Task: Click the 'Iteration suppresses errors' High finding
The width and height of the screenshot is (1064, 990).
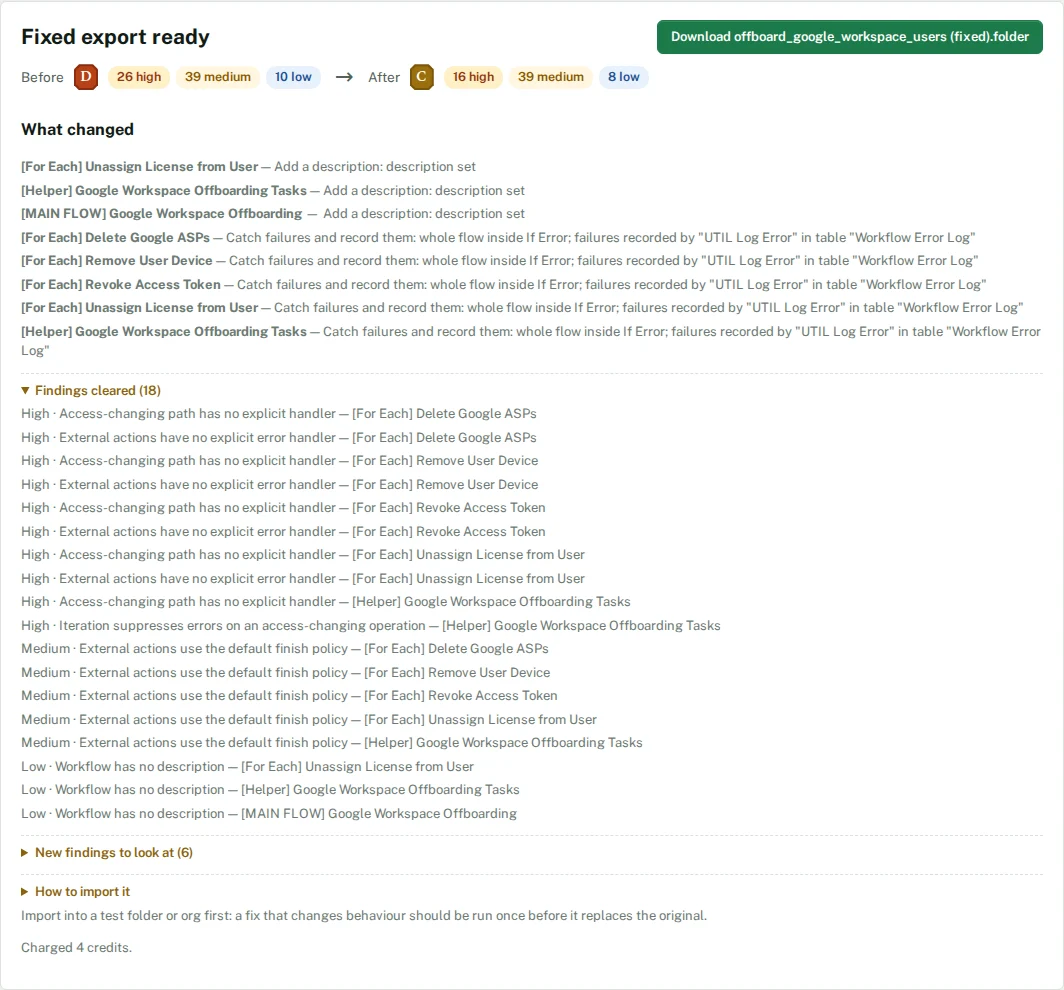Action: [370, 626]
